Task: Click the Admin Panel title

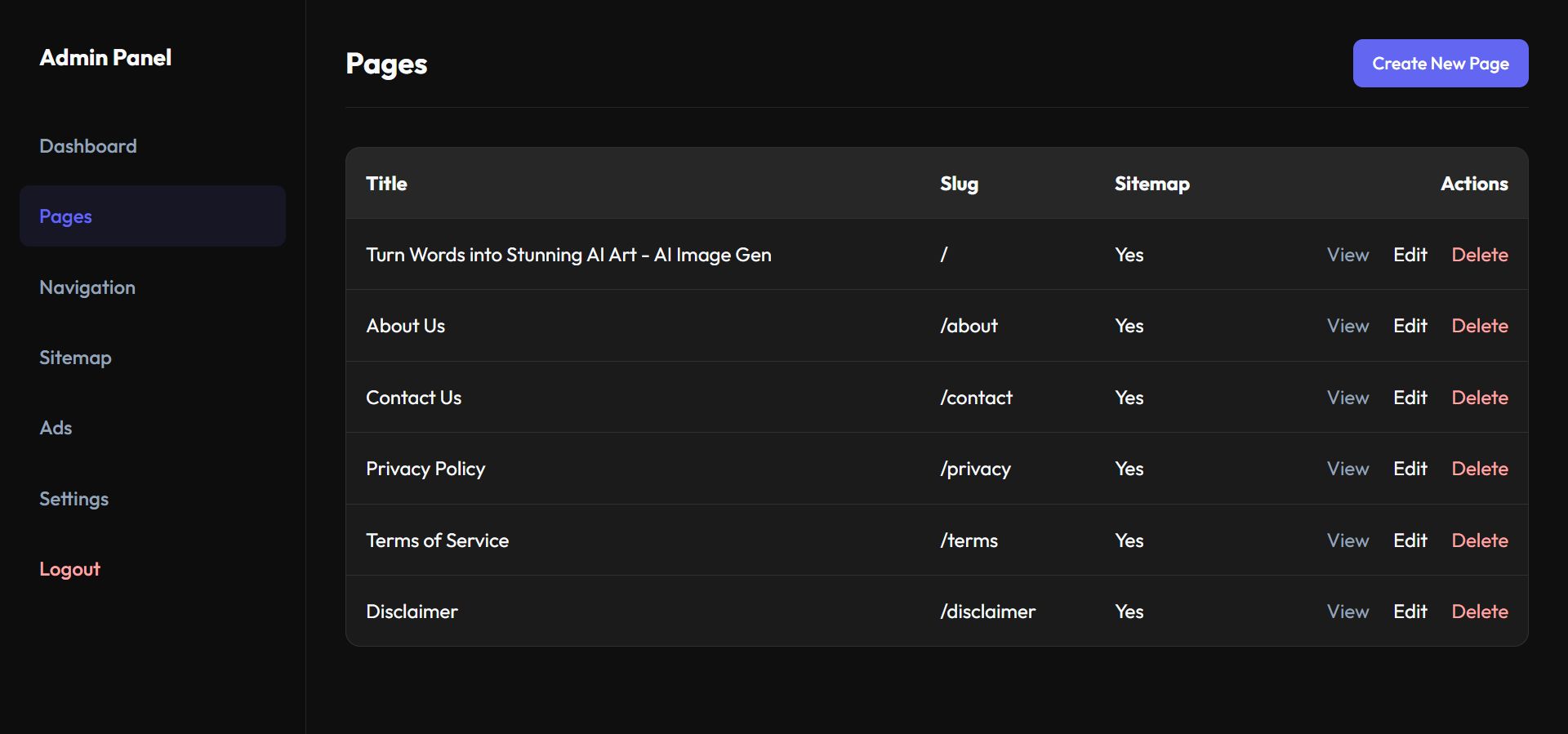Action: coord(105,58)
